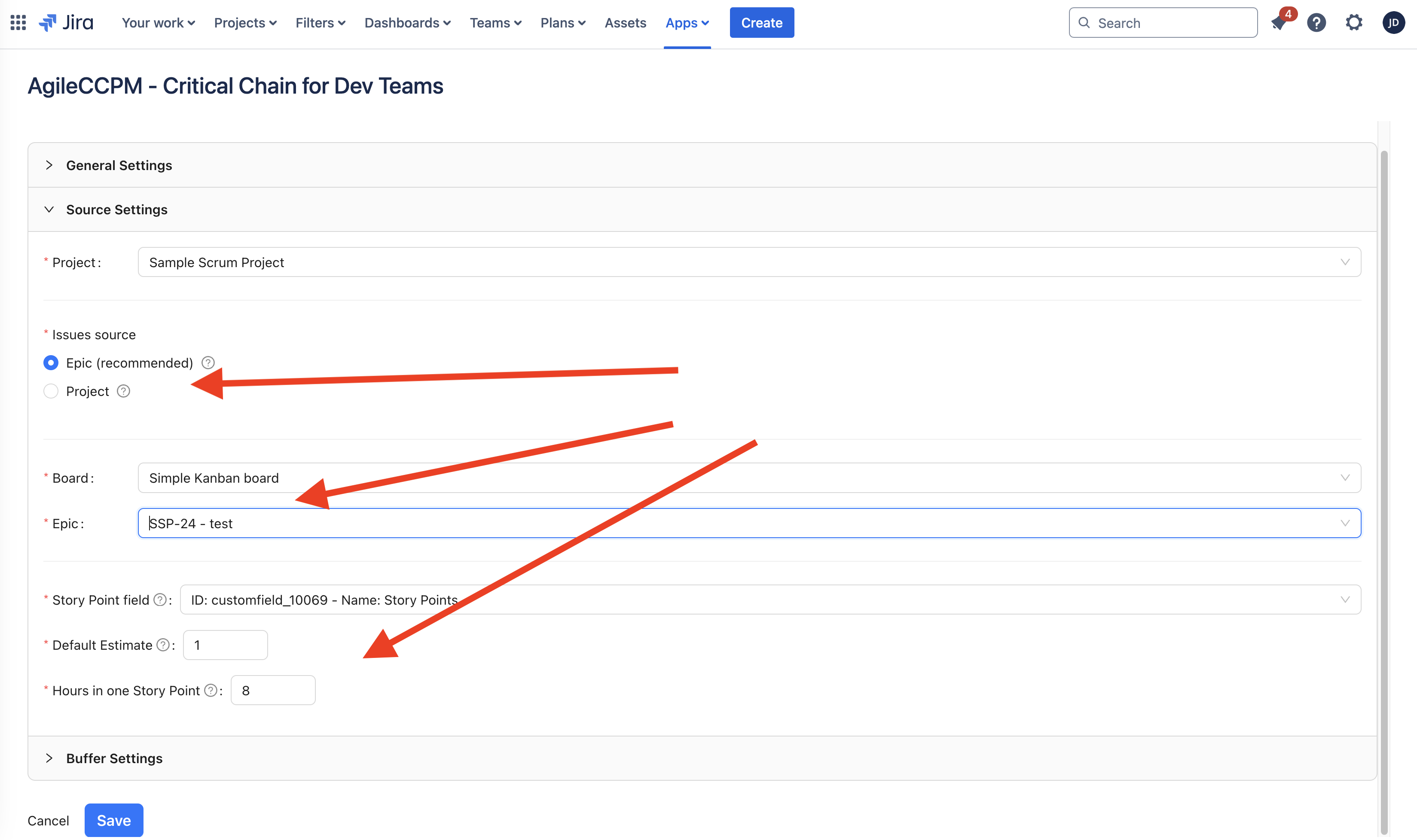Open the Story Point field dropdown
Viewport: 1417px width, 840px height.
[x=770, y=600]
